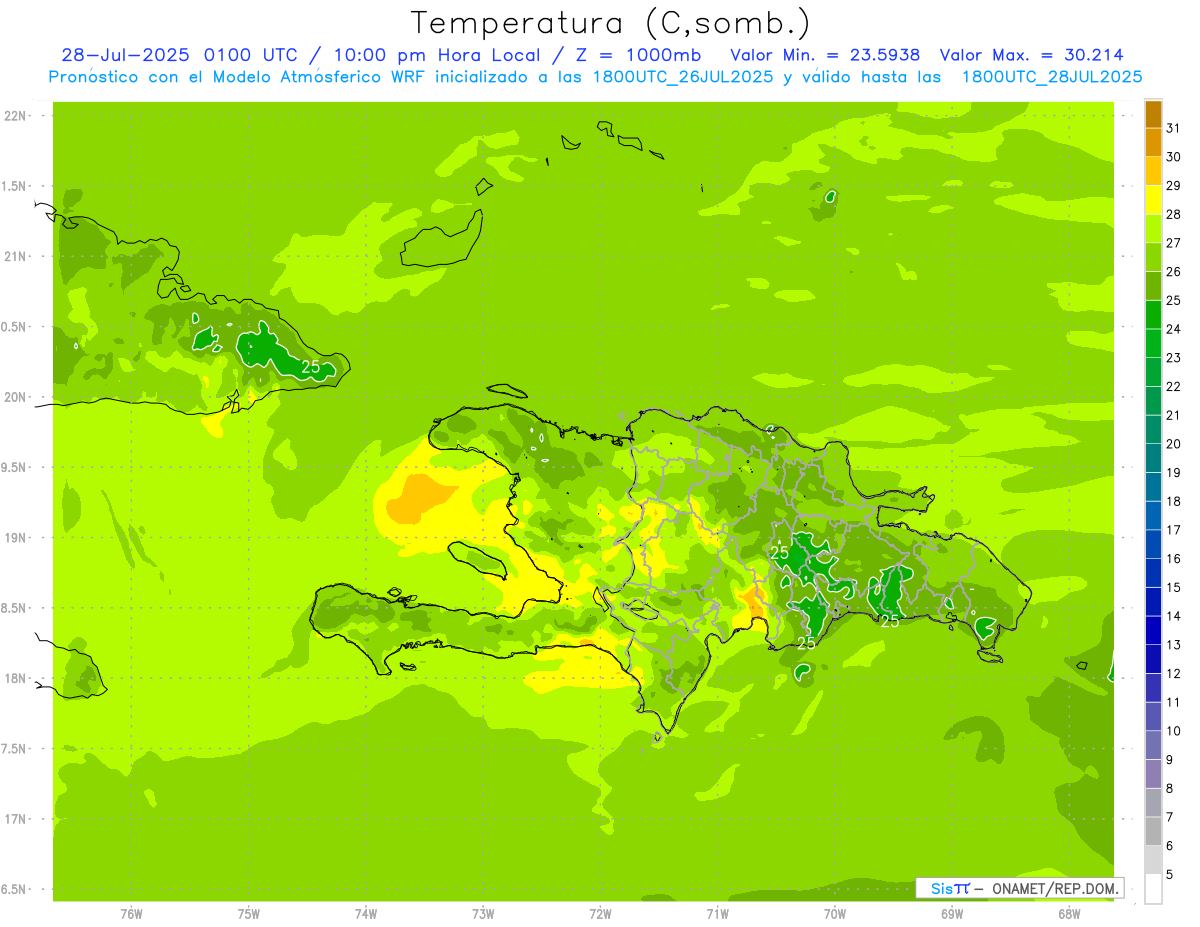The image size is (1200, 927).
Task: Click the '69W' longitude axis label
Action: point(952,914)
